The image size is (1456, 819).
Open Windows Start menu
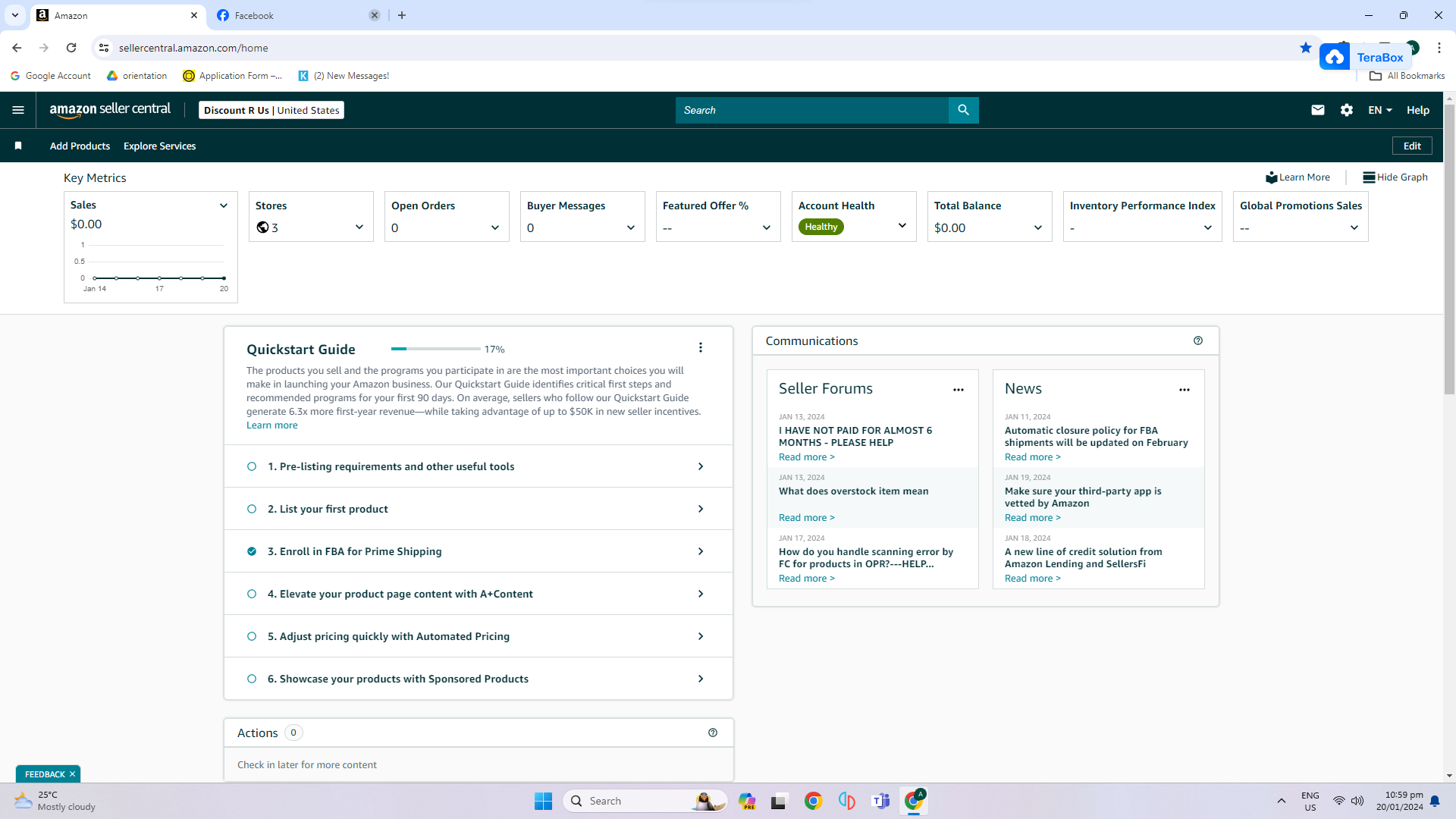point(544,801)
